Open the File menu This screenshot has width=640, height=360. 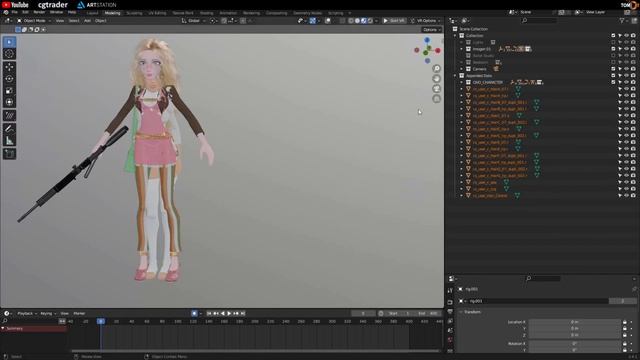14,12
